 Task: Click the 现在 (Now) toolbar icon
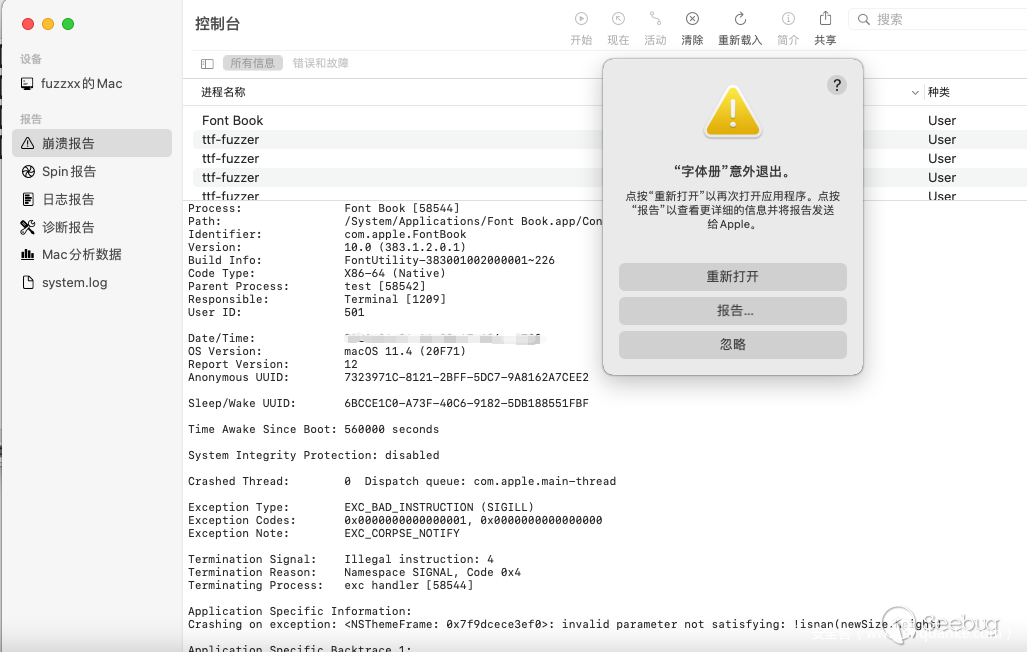pos(618,19)
